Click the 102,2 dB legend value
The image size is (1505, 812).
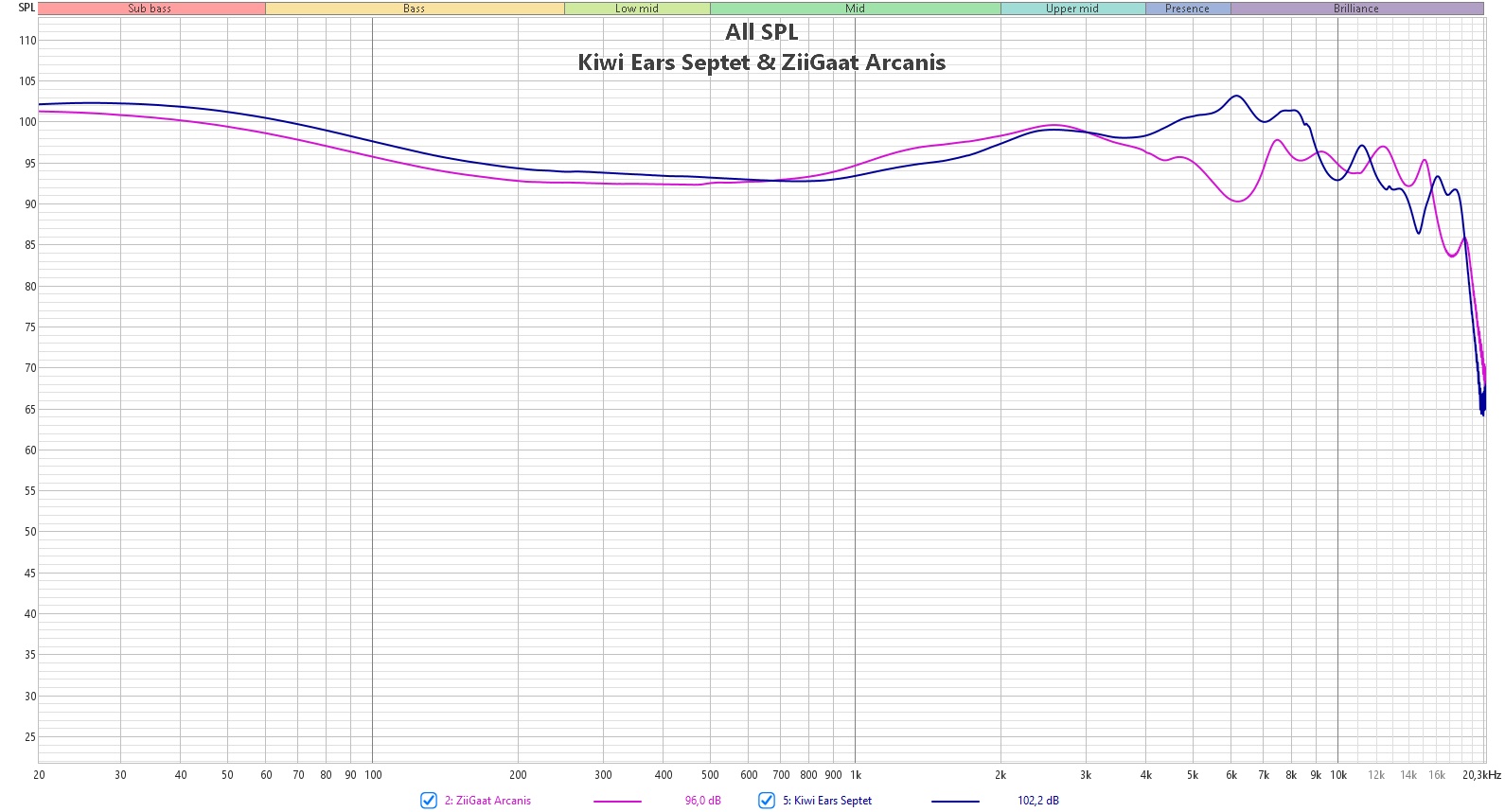pyautogui.click(x=1038, y=801)
